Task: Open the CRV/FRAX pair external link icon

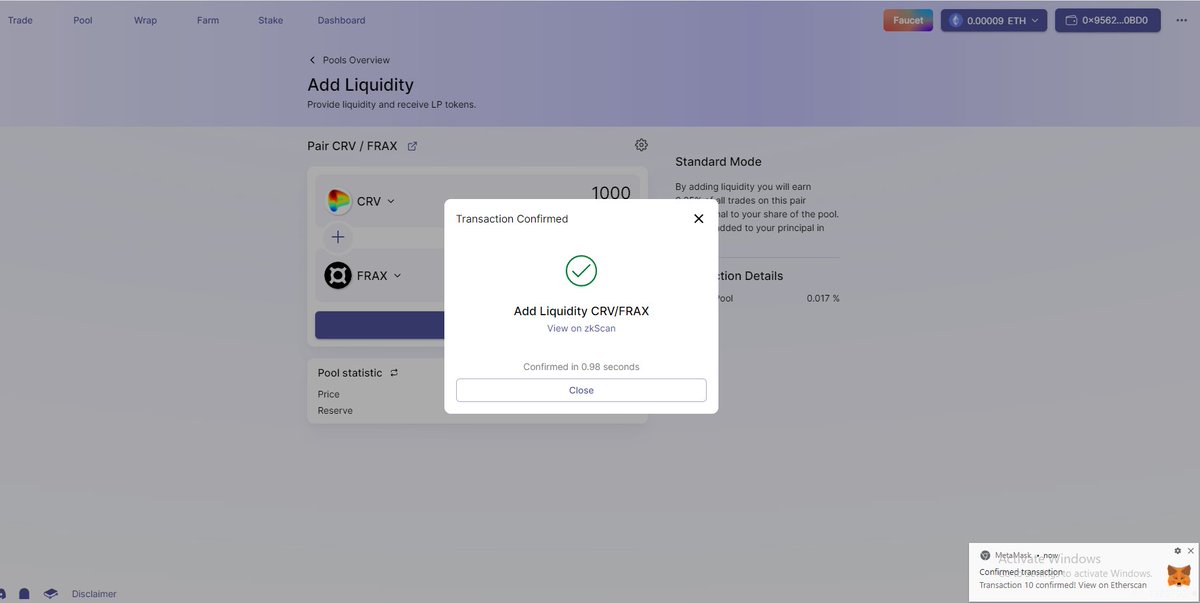Action: pyautogui.click(x=412, y=146)
